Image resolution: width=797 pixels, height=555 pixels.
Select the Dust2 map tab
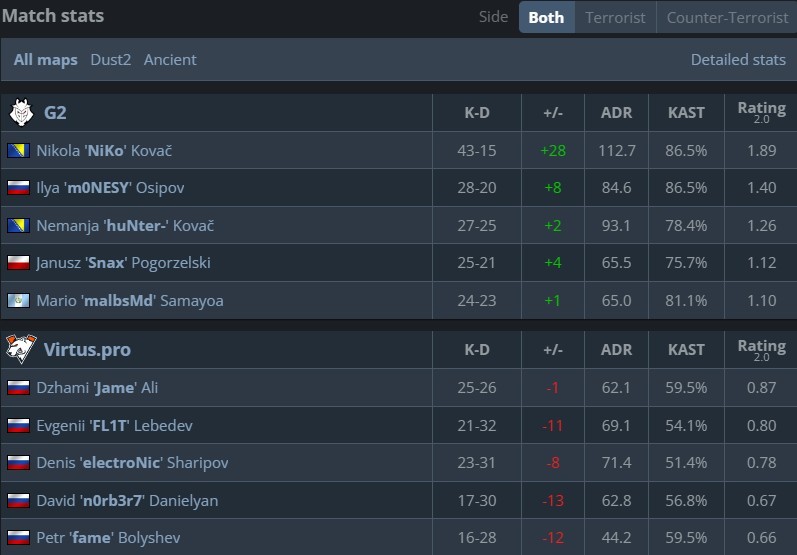tap(110, 60)
